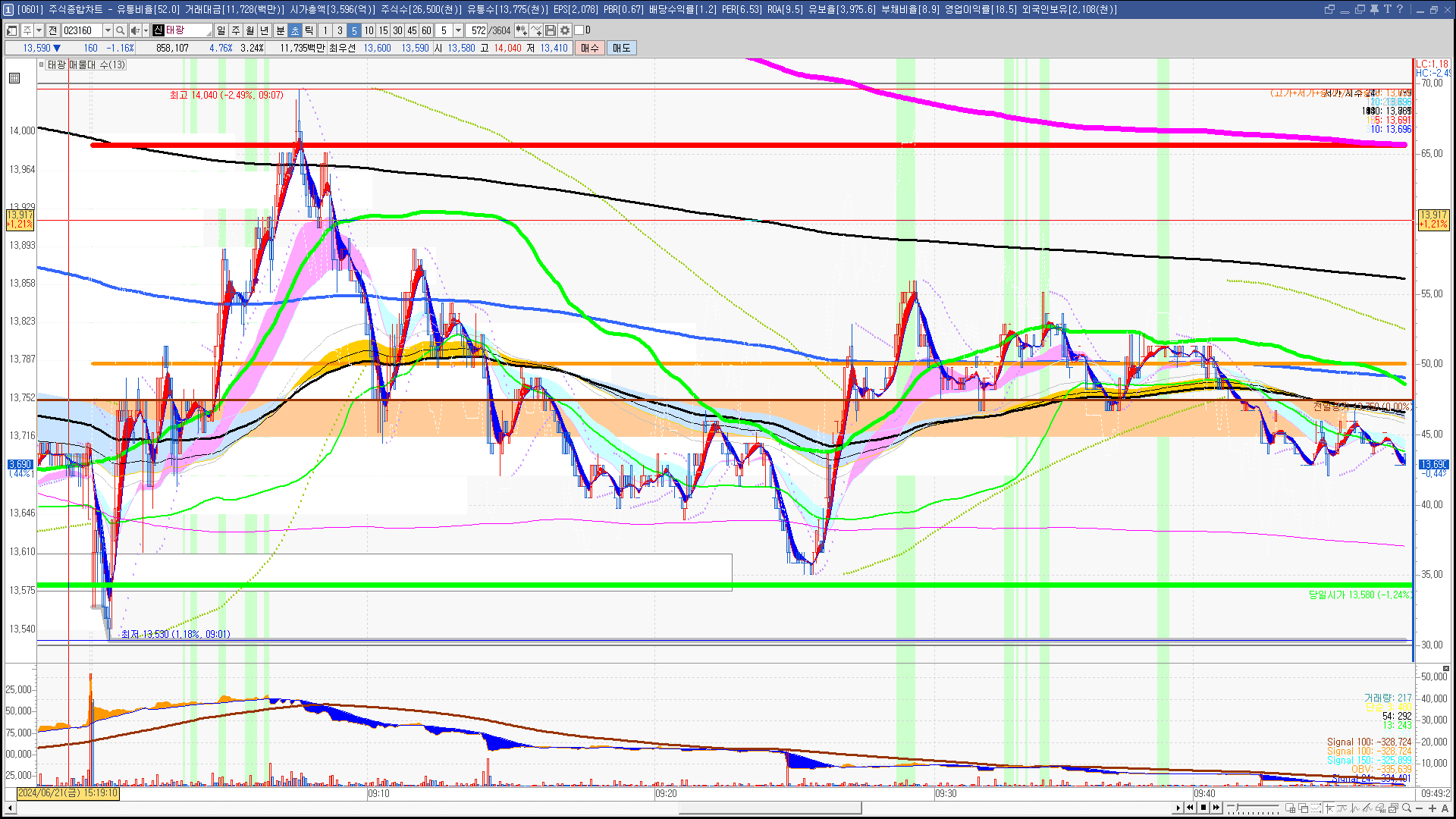Open chart settings gear icon
This screenshot has height=819, width=1456.
coord(565,30)
